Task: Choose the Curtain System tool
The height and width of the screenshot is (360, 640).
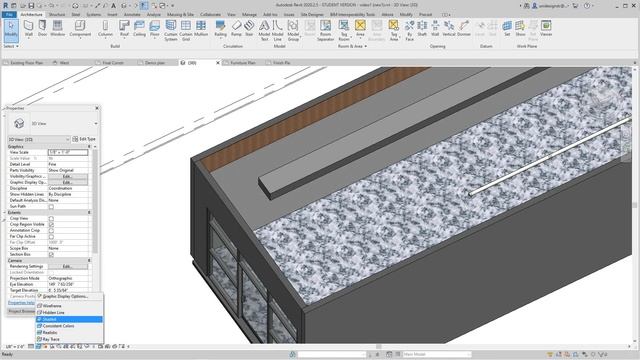Action: coord(171,30)
